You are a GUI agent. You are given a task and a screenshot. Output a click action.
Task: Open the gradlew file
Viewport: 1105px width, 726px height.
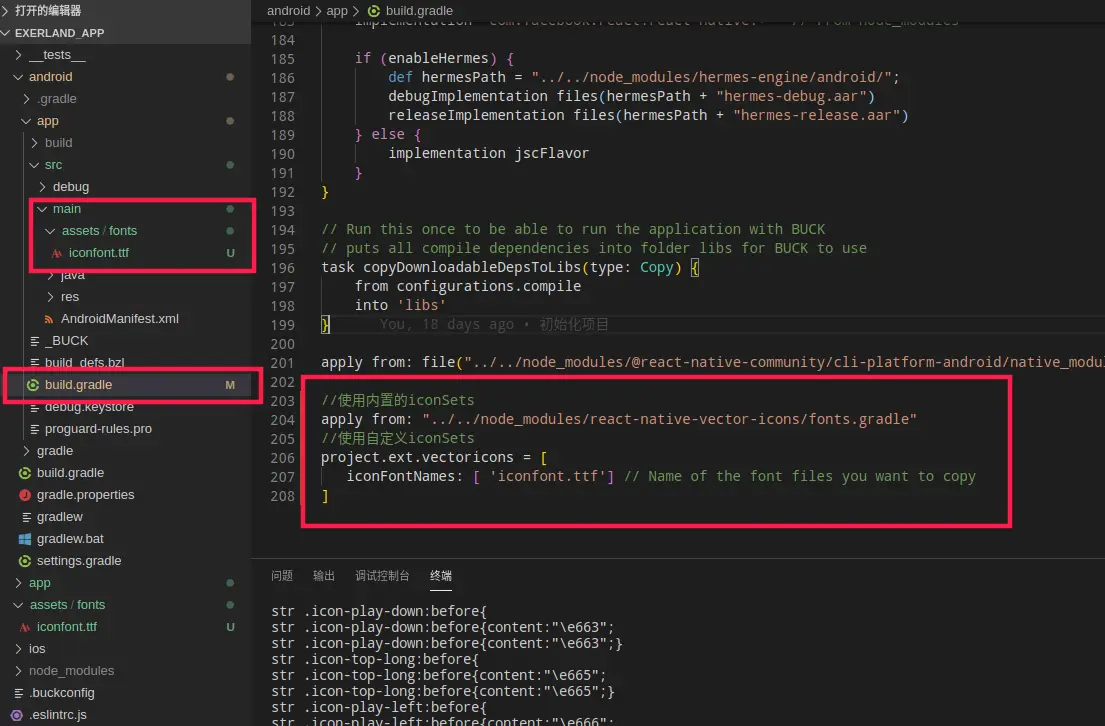59,517
